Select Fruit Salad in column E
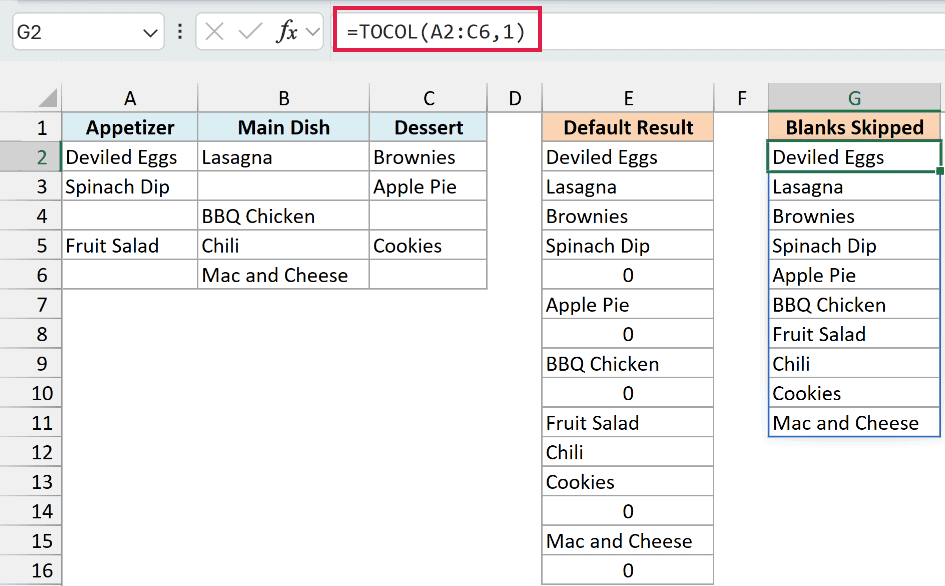945x586 pixels. (x=628, y=423)
